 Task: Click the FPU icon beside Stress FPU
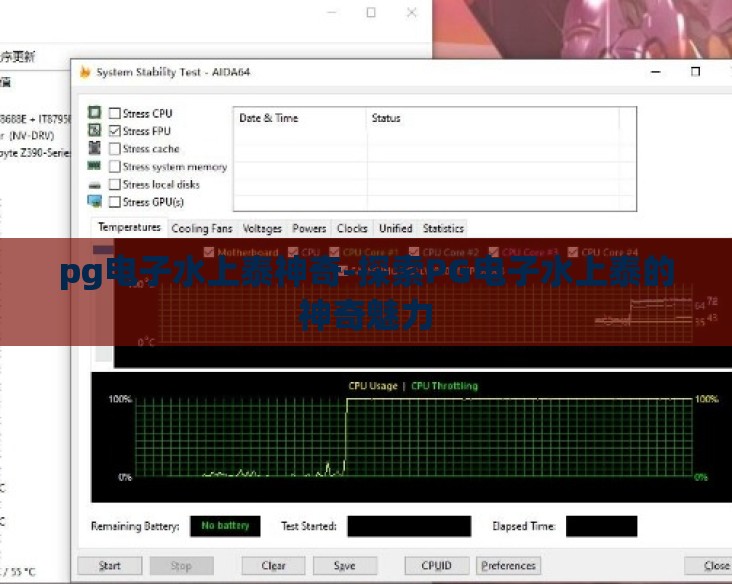[94, 130]
